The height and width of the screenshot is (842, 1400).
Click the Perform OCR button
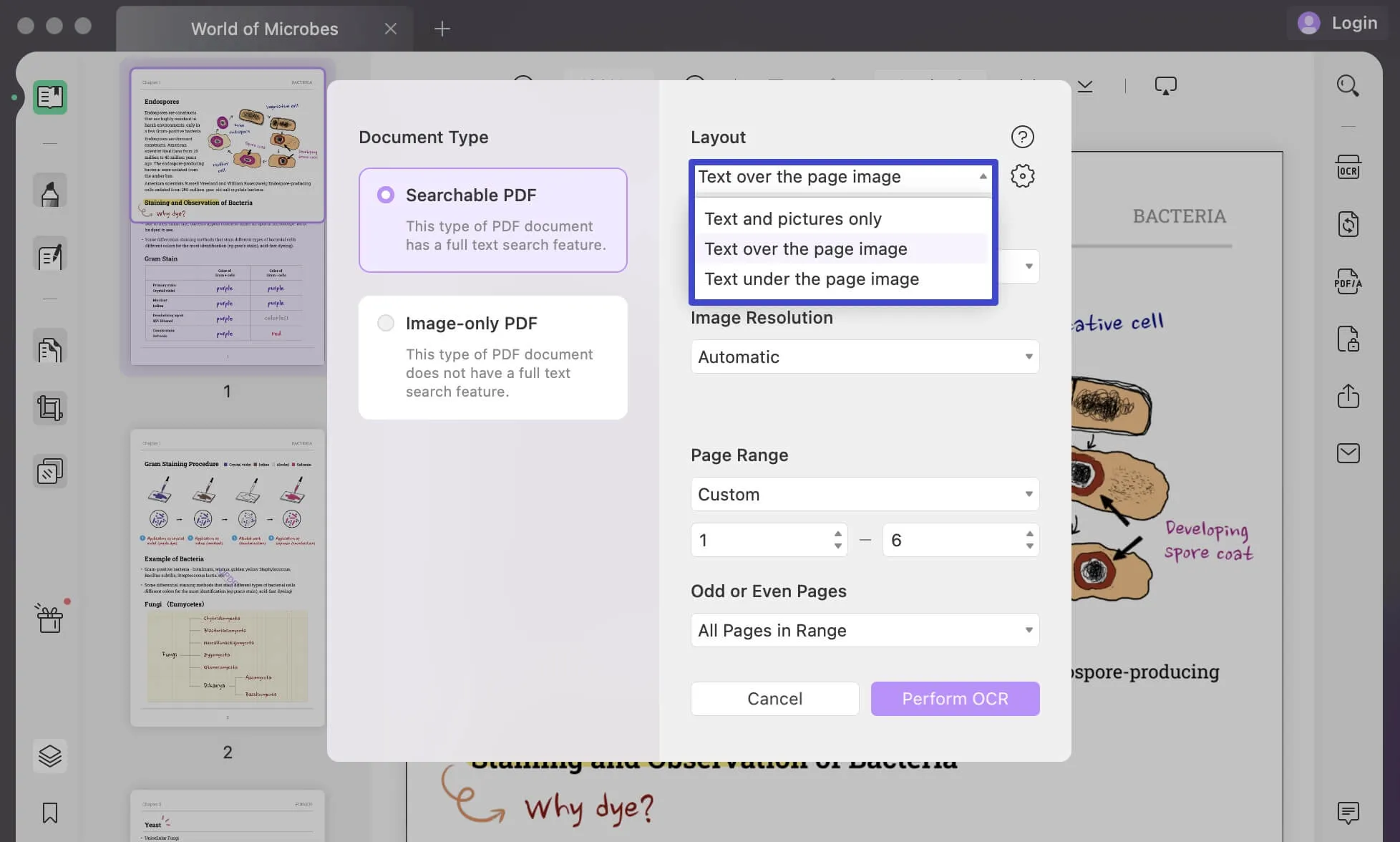click(x=955, y=698)
